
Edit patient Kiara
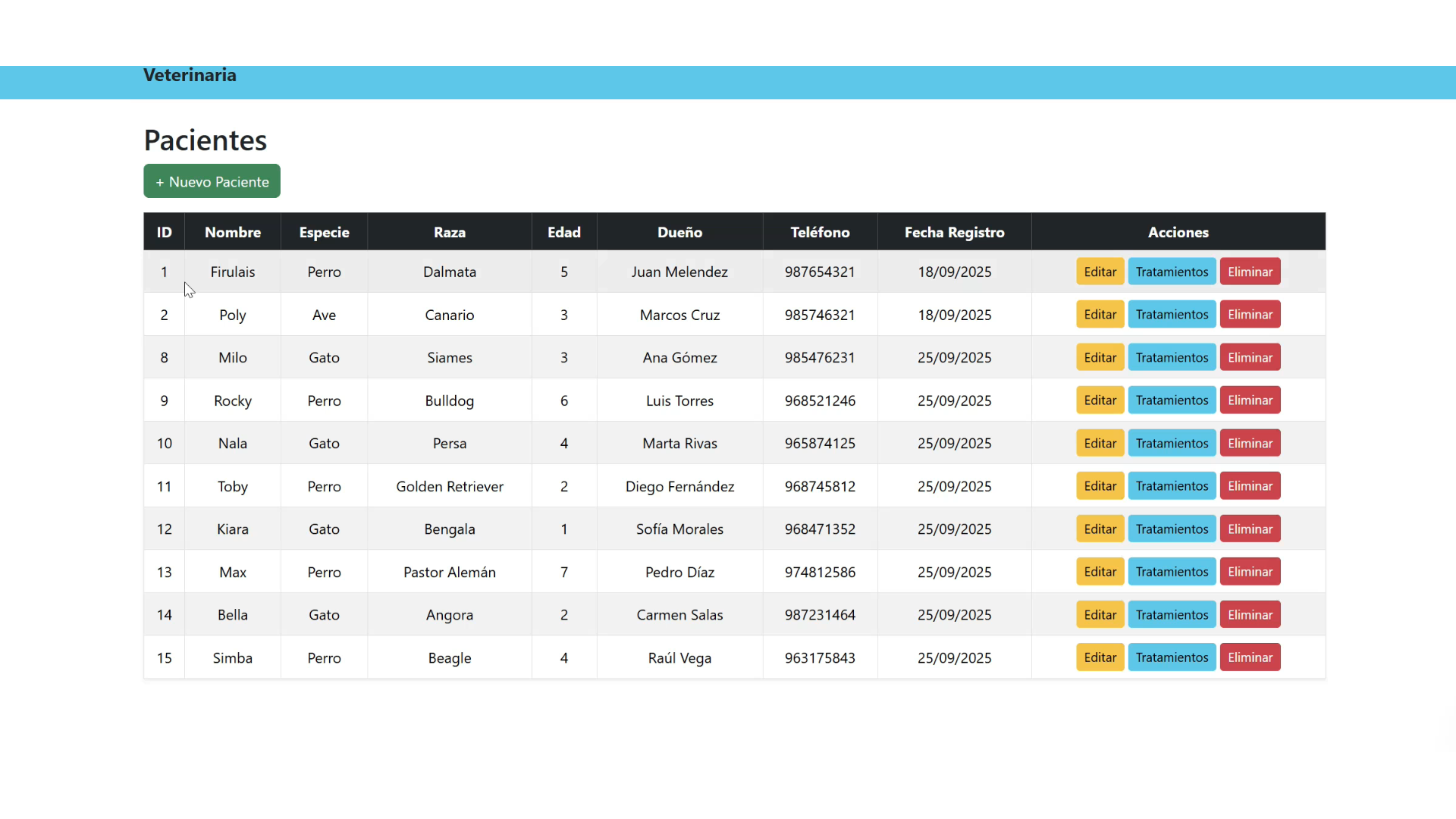[x=1100, y=529]
